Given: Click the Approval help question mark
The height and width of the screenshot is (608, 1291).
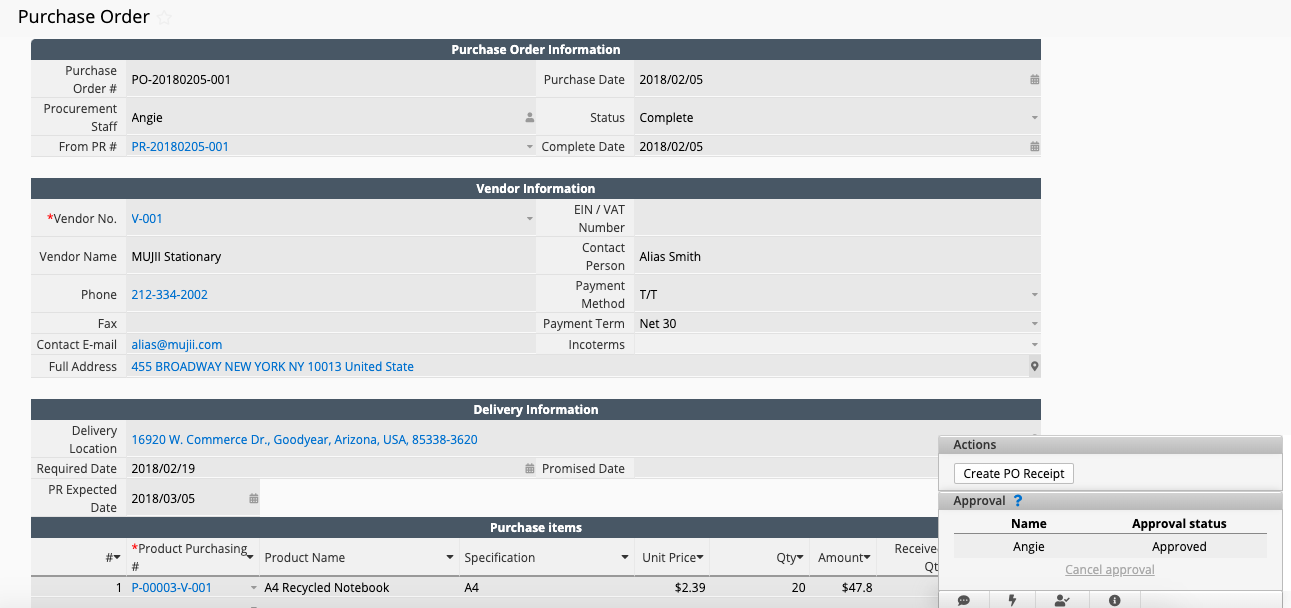Looking at the screenshot, I should coord(1018,501).
